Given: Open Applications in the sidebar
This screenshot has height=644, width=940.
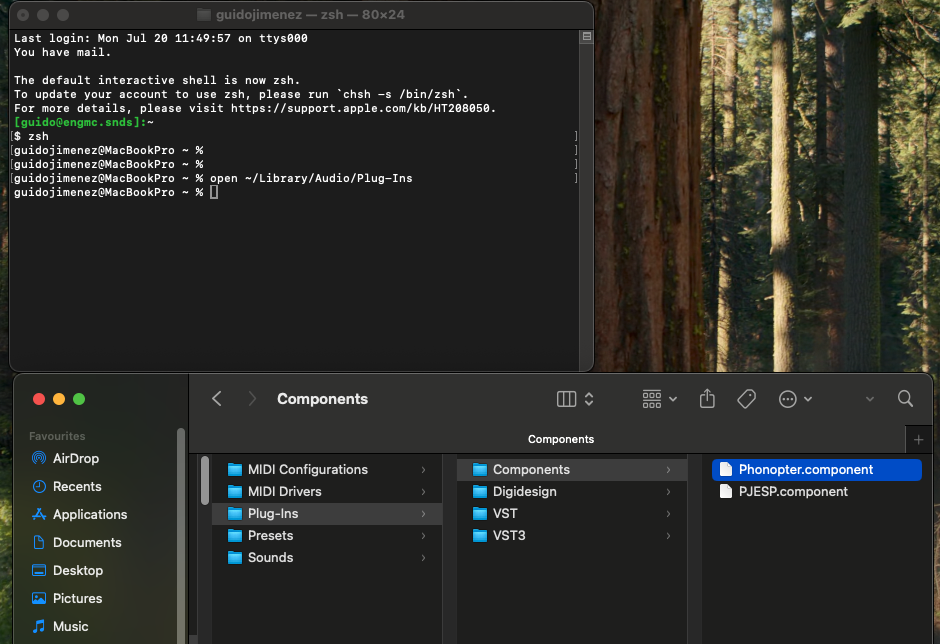Looking at the screenshot, I should [x=79, y=514].
